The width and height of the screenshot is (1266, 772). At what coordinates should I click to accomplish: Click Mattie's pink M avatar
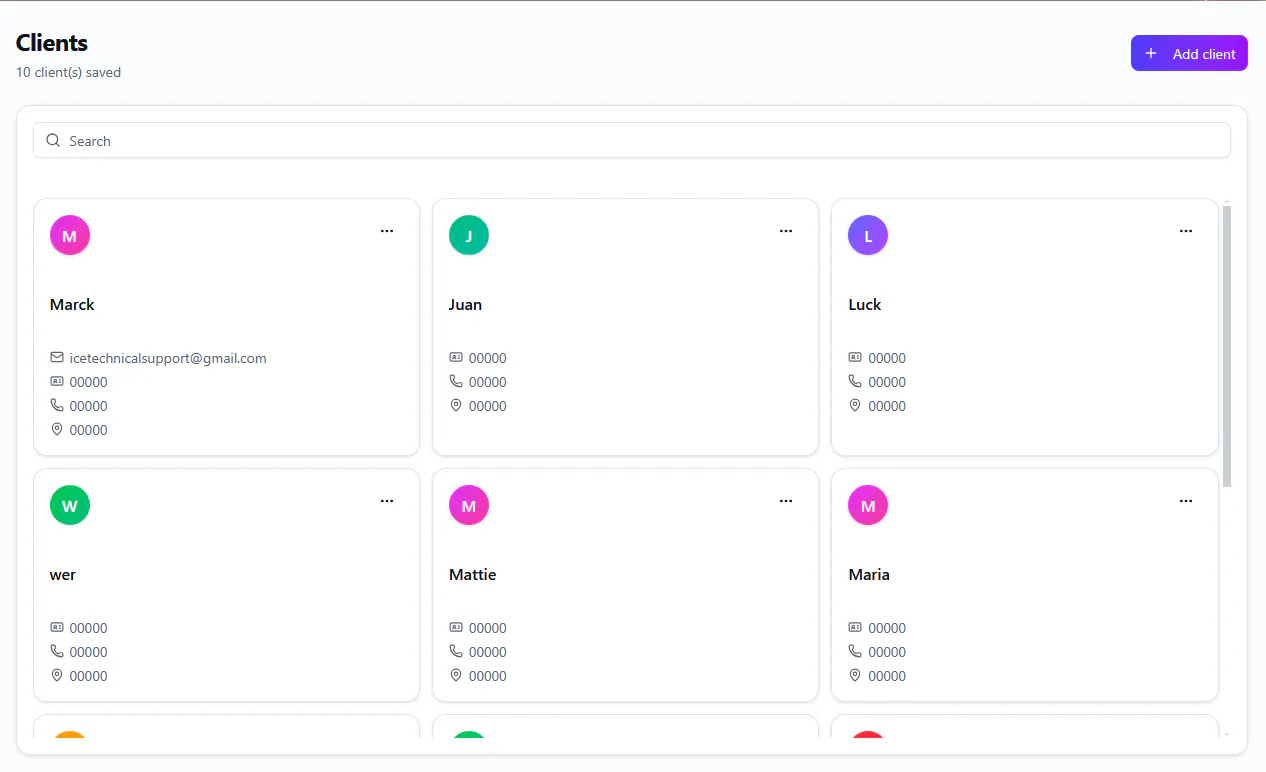click(469, 505)
